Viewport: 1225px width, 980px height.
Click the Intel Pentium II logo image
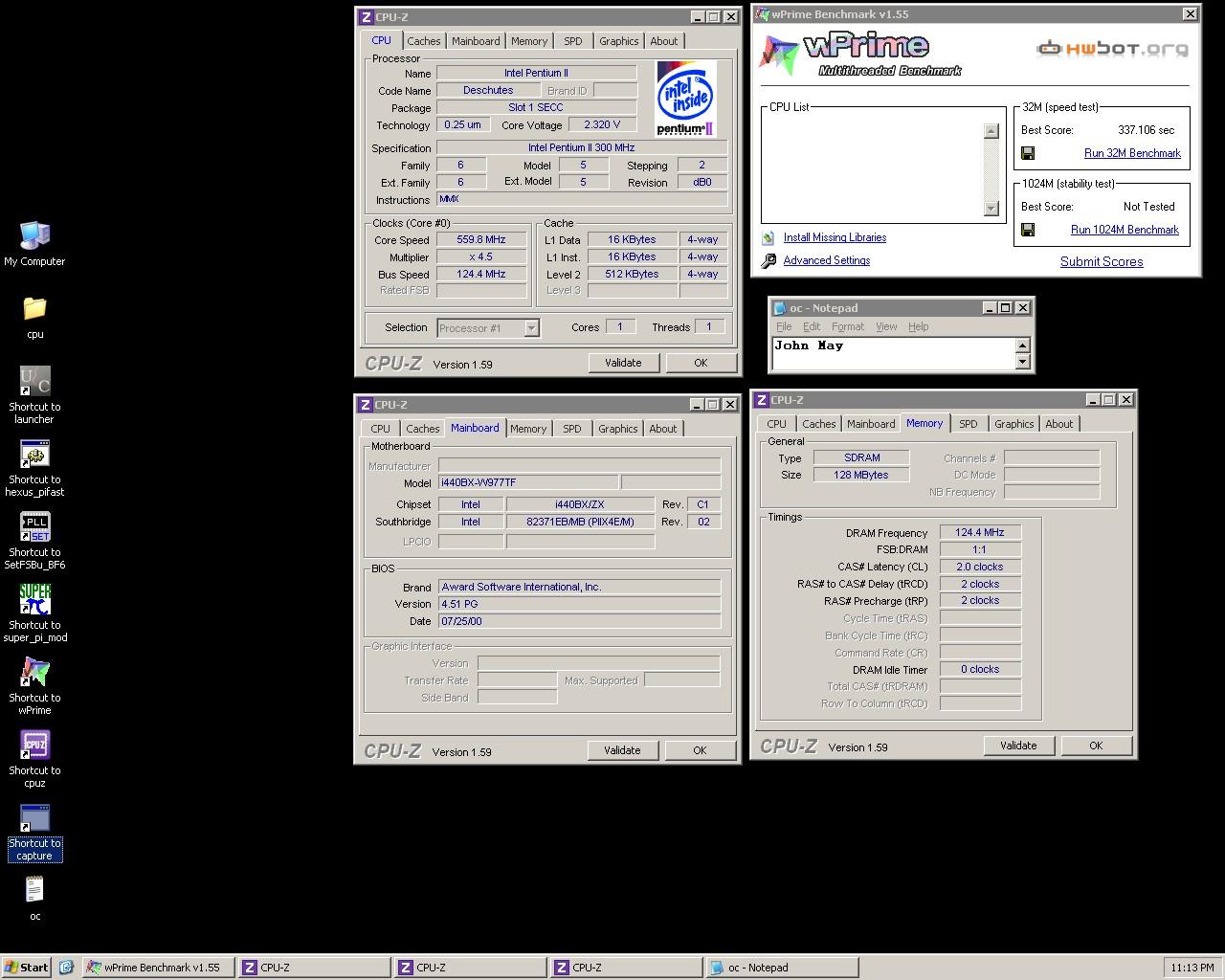pyautogui.click(x=686, y=100)
